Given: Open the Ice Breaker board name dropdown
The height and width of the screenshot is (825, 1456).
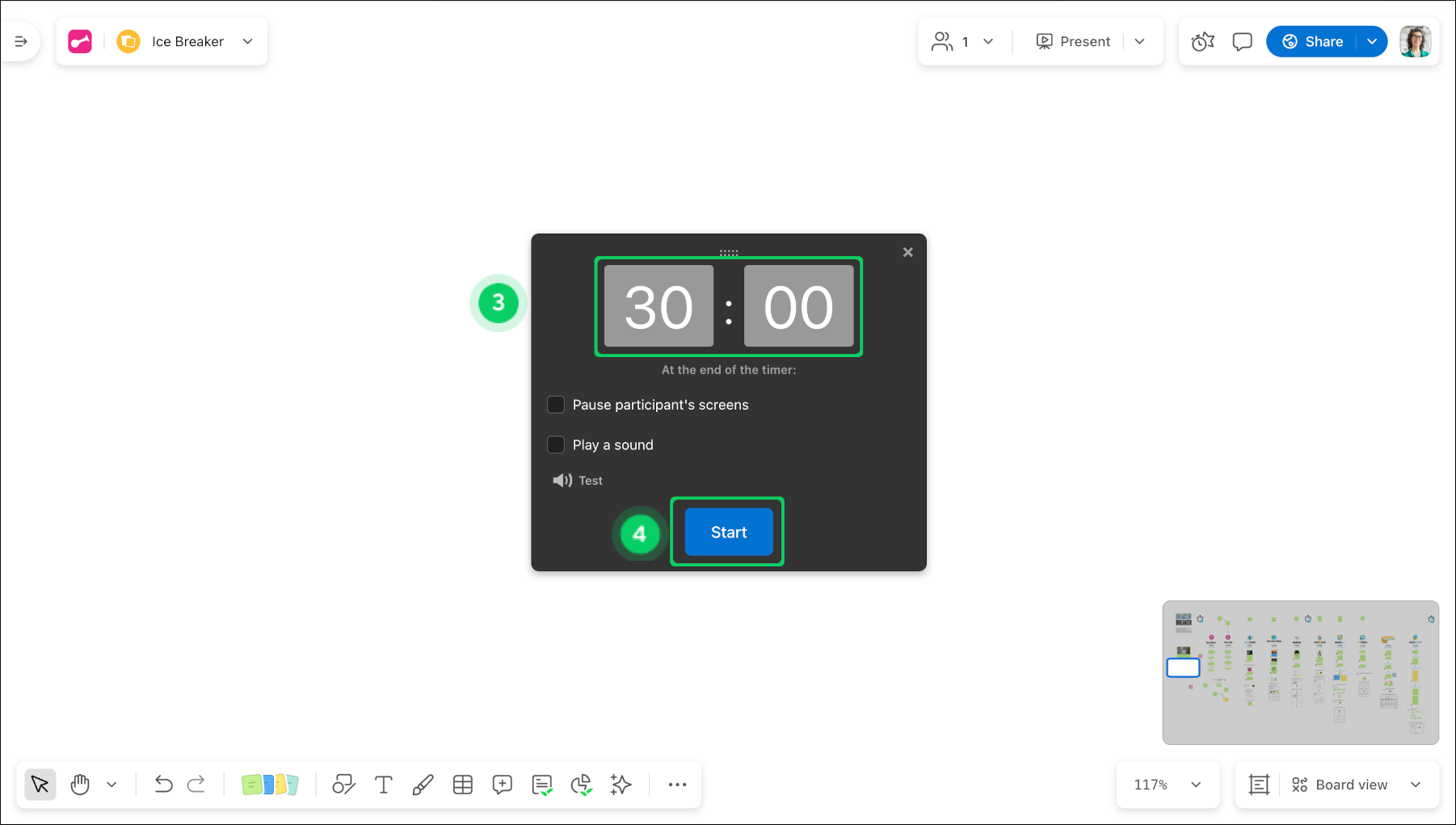Looking at the screenshot, I should (248, 41).
